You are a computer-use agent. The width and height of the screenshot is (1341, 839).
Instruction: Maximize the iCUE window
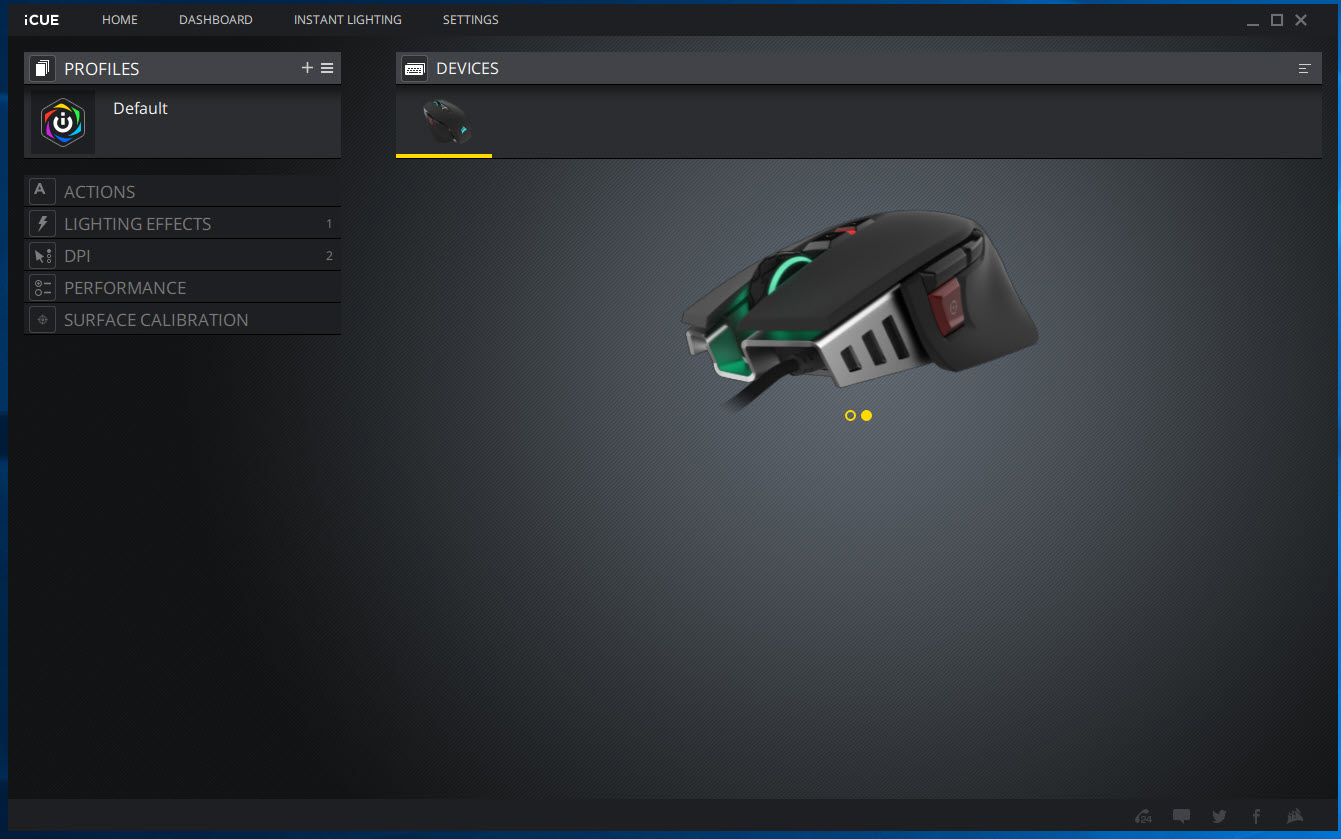[x=1277, y=20]
